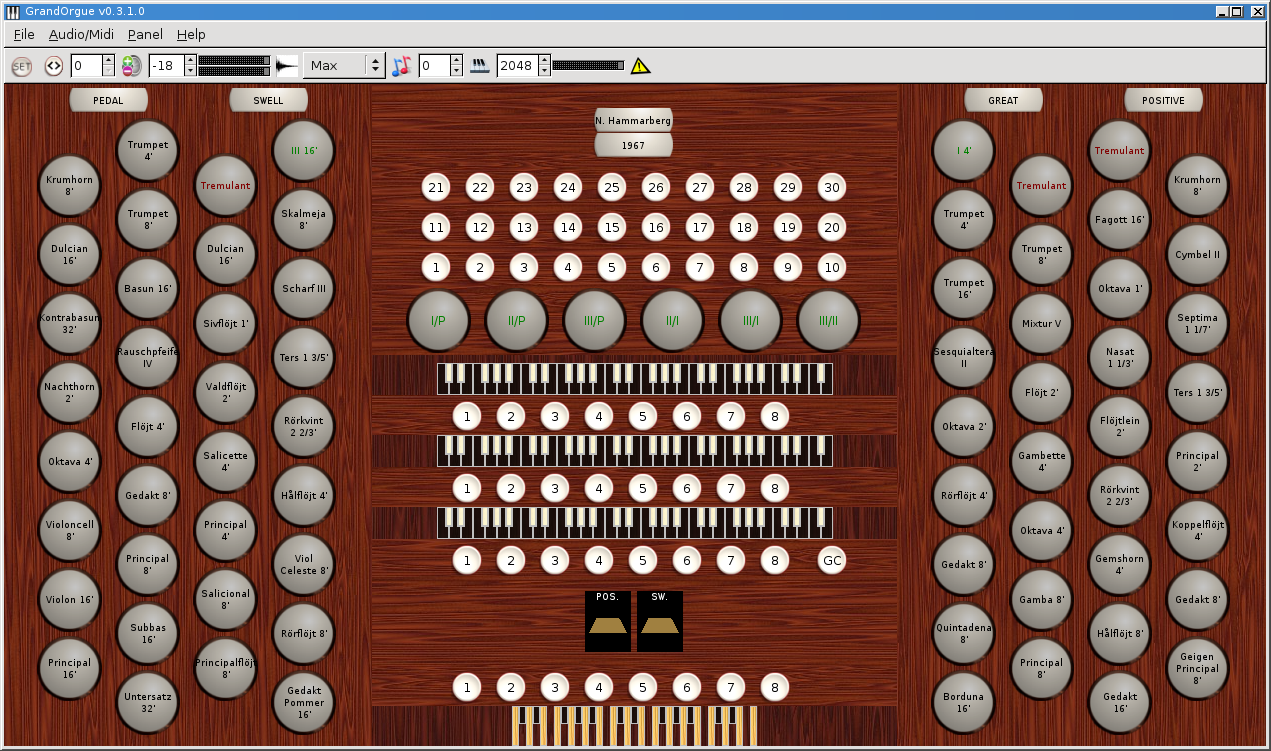
Task: Select general combination piston 25
Action: point(611,187)
